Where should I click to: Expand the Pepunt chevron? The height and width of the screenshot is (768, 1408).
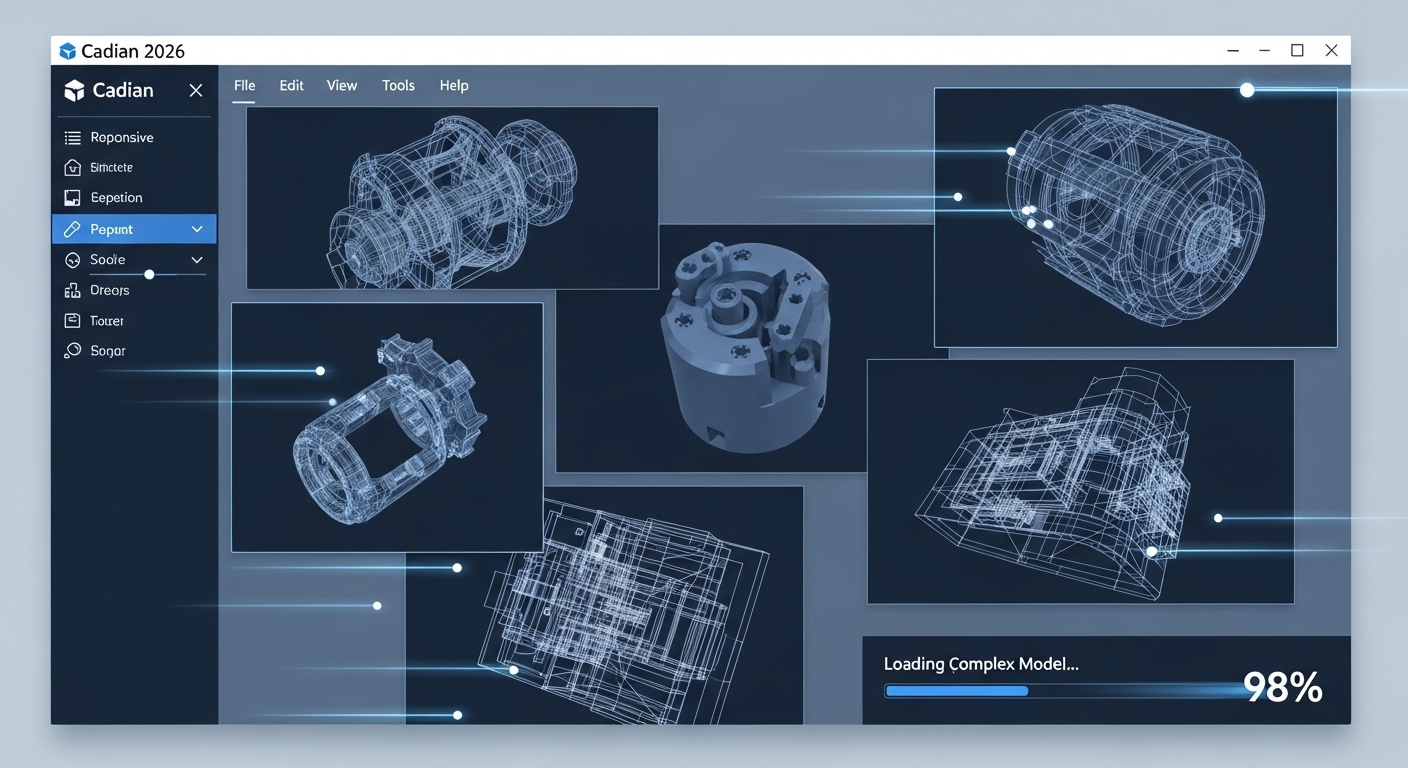197,229
